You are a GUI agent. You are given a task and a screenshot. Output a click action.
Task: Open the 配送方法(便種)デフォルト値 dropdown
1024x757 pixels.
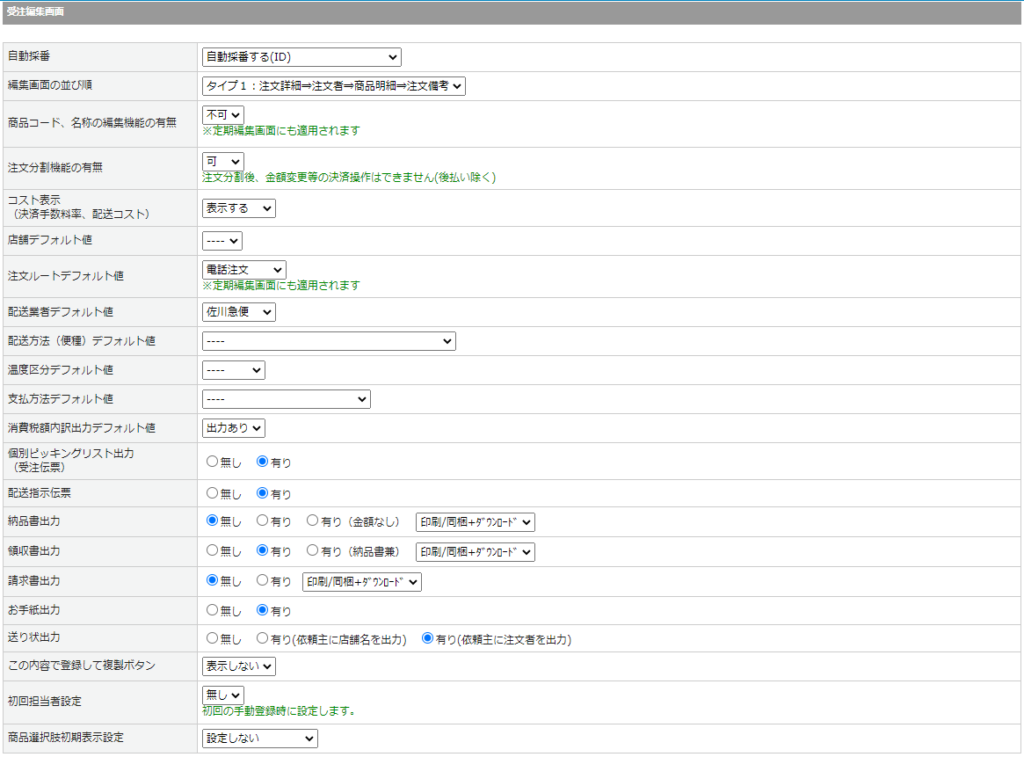[329, 341]
